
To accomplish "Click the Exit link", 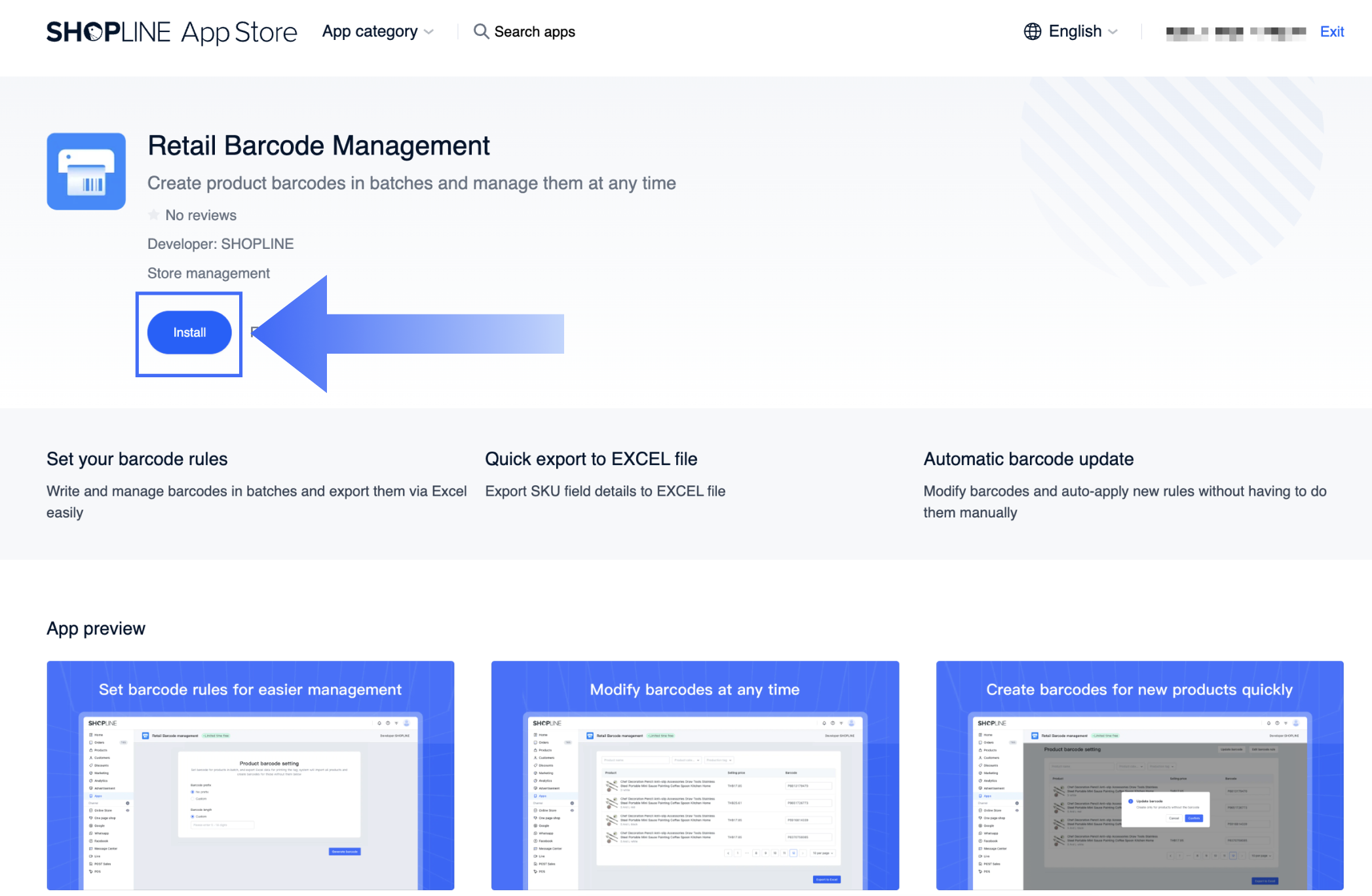I will tap(1331, 31).
